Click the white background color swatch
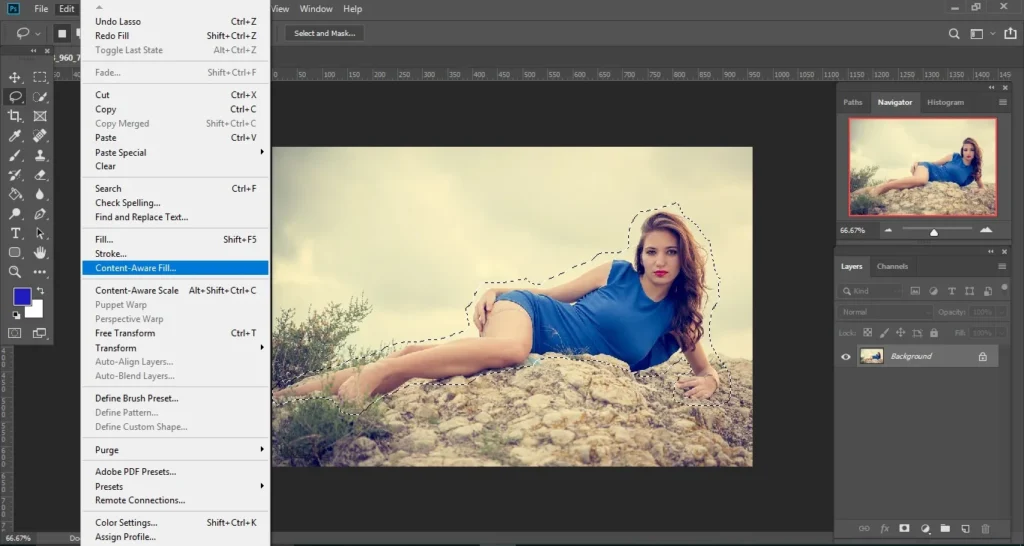This screenshot has height=546, width=1024. (x=36, y=310)
